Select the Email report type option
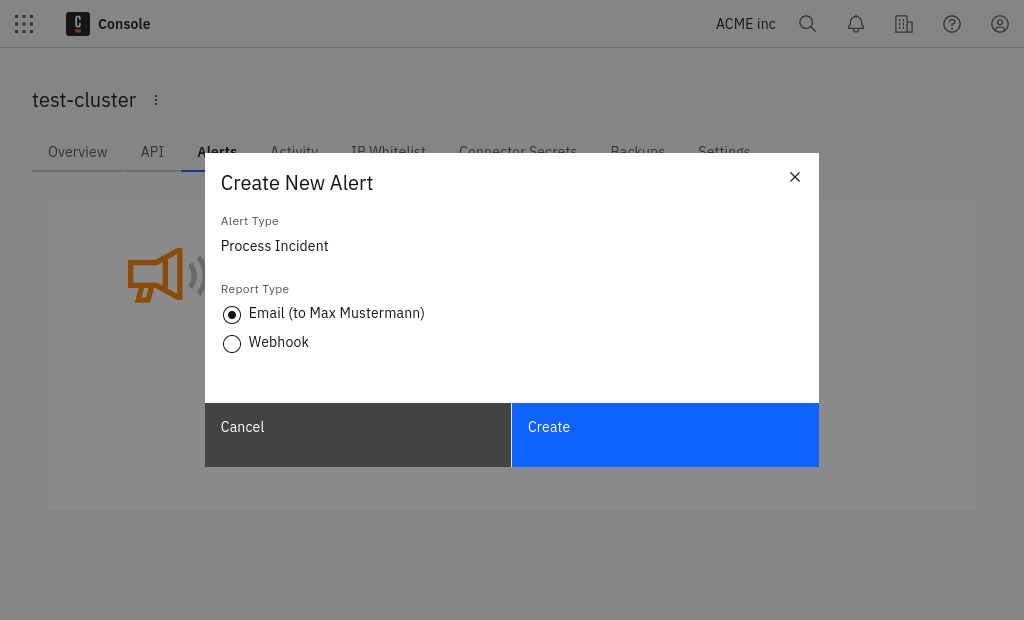Viewport: 1024px width, 620px height. (x=232, y=314)
